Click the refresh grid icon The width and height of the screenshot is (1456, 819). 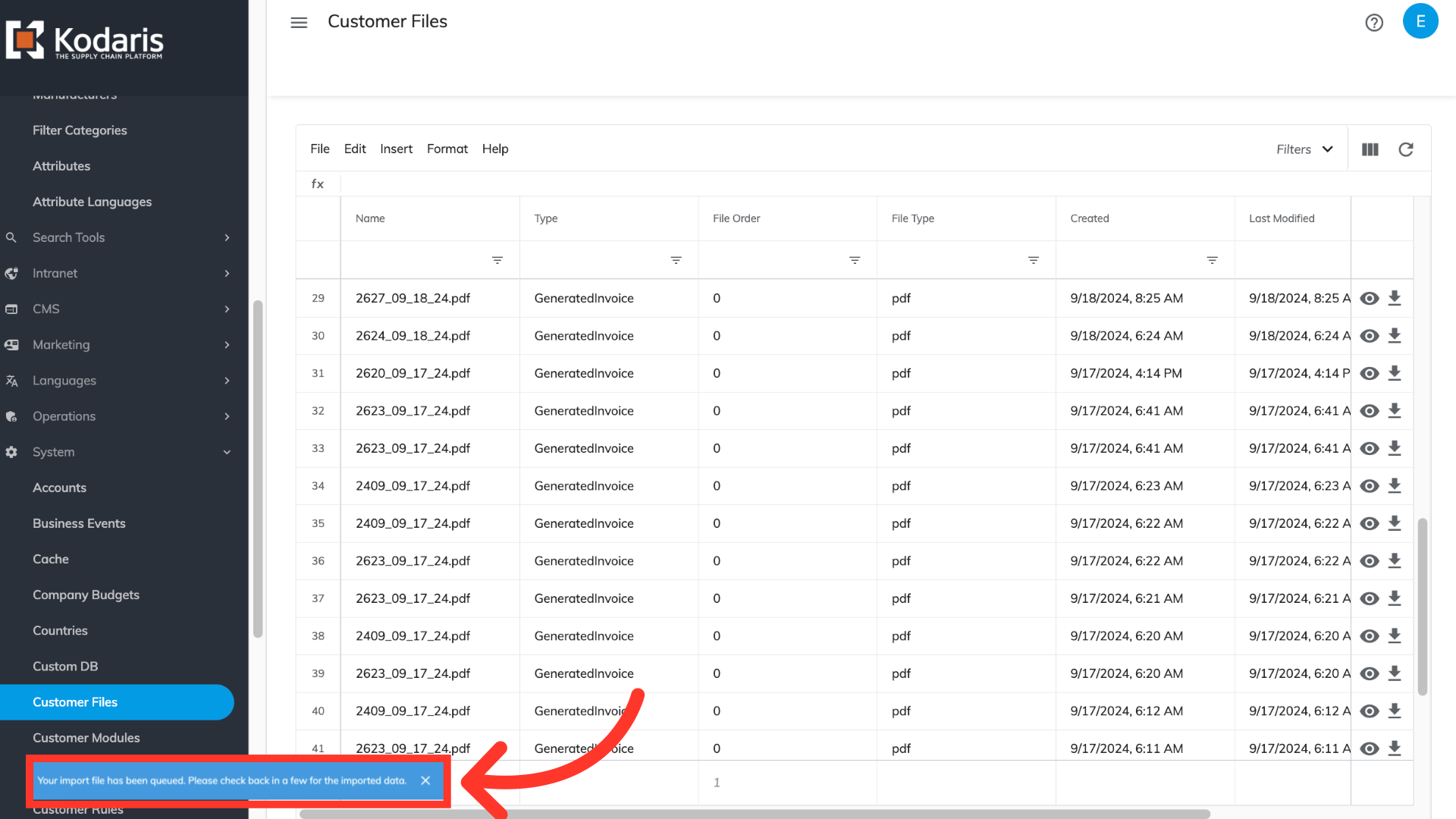(x=1405, y=149)
